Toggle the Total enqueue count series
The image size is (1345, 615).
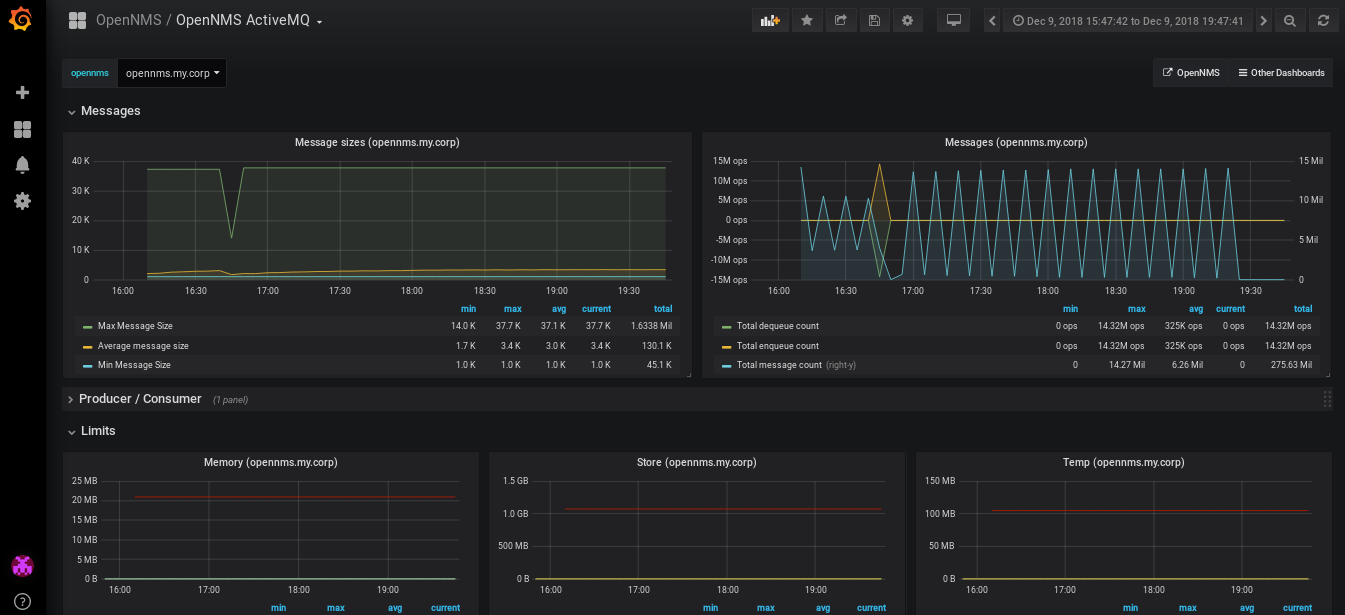(x=777, y=346)
